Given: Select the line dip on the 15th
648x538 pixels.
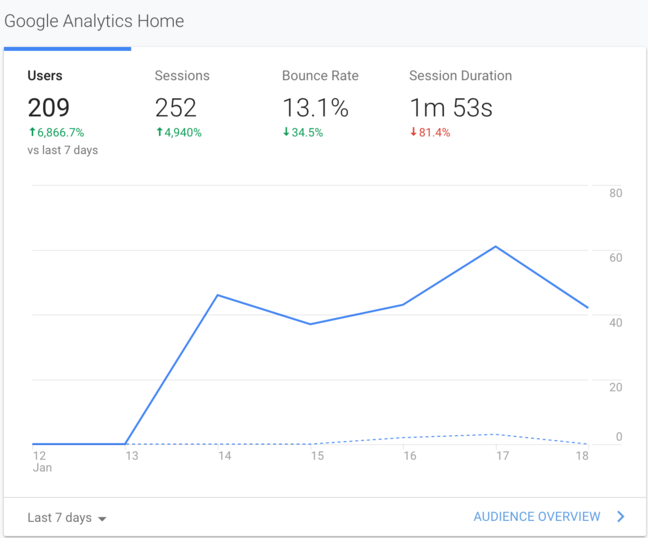Looking at the screenshot, I should click(x=311, y=324).
